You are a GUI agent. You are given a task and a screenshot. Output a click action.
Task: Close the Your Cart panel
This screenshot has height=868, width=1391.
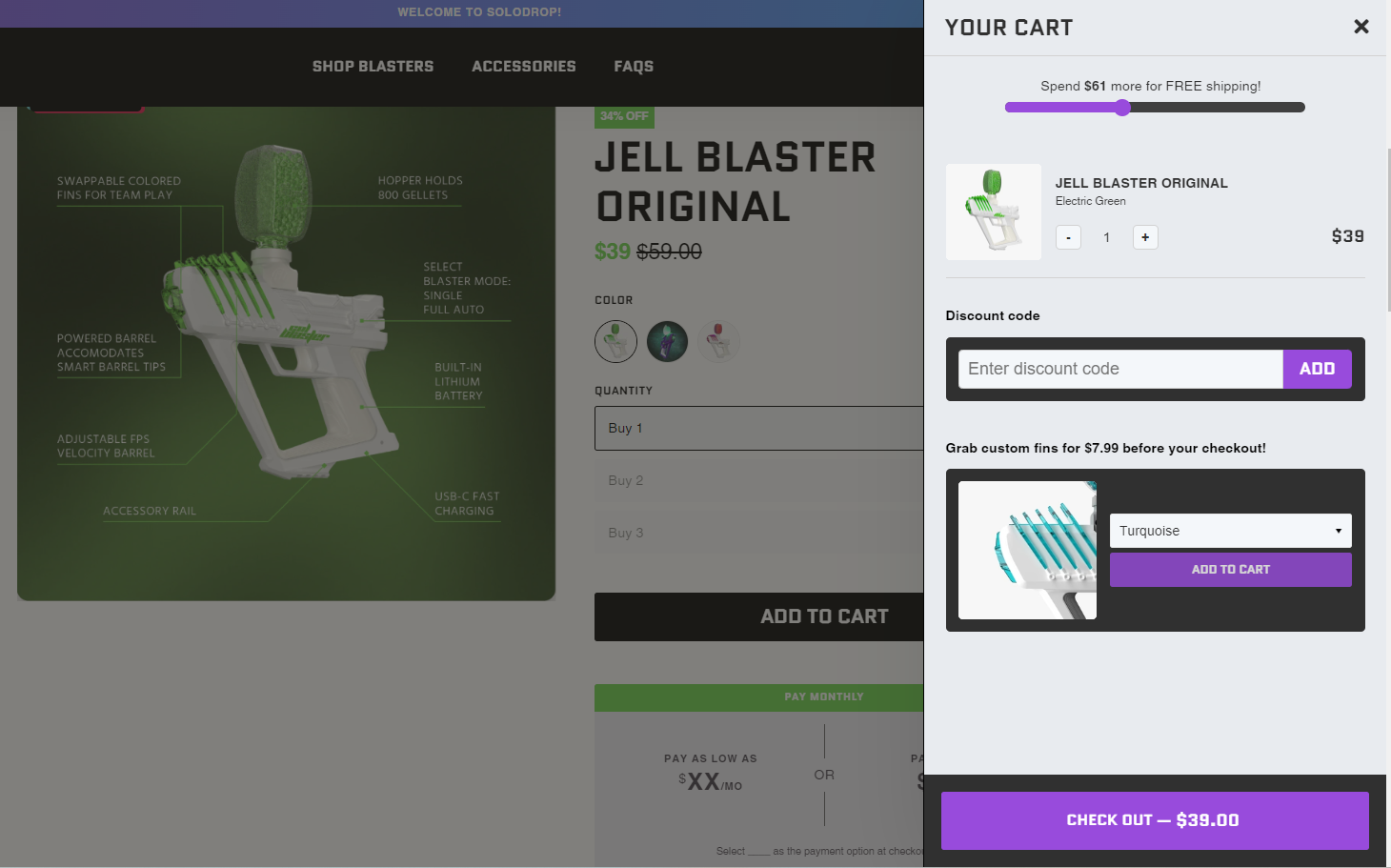[1361, 27]
